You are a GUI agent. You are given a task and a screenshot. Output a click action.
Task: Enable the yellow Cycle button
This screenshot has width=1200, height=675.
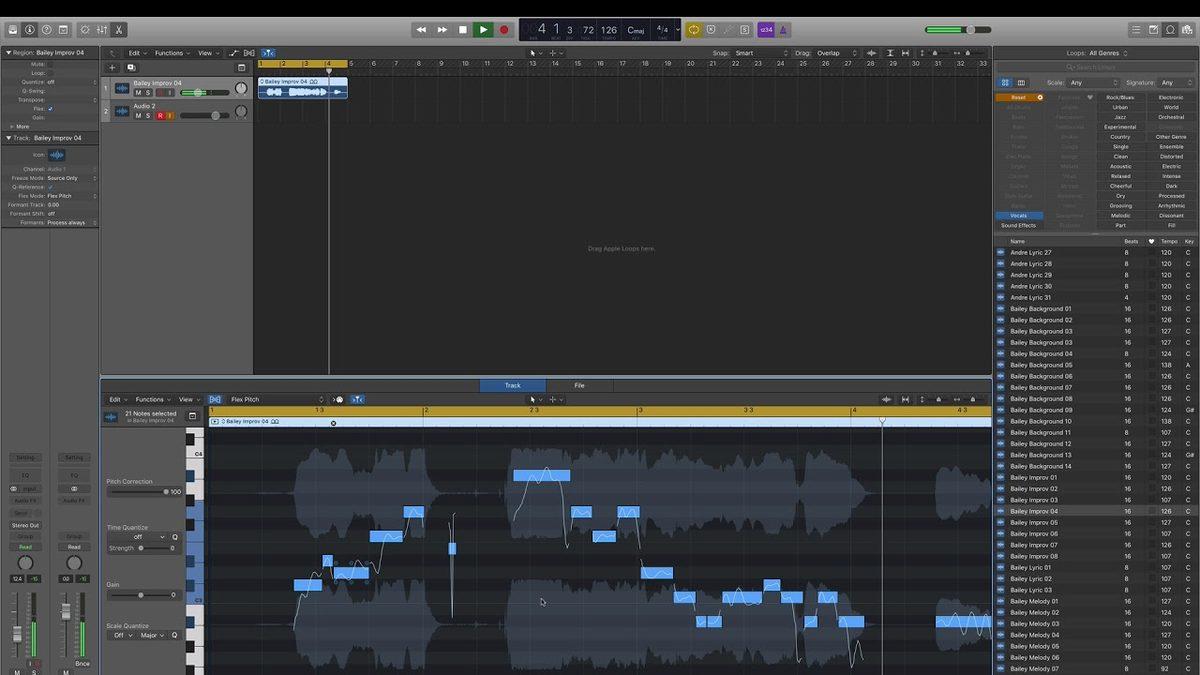click(x=693, y=30)
